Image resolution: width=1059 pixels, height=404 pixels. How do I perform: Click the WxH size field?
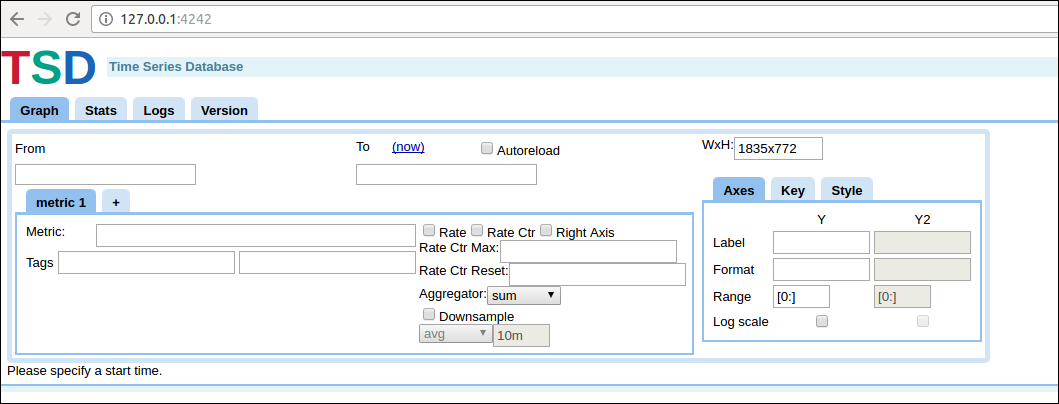point(779,149)
